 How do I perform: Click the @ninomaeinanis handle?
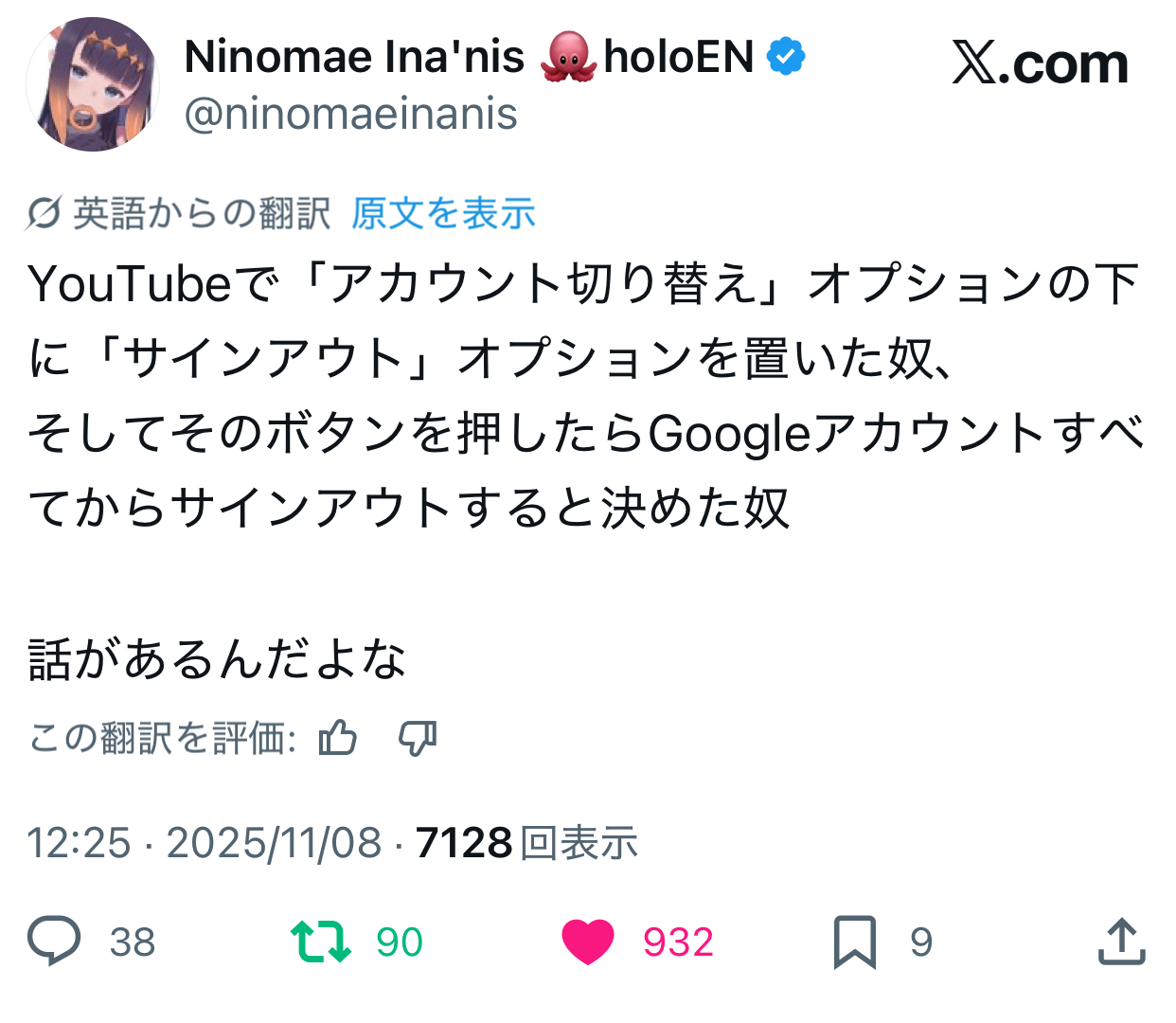350,115
